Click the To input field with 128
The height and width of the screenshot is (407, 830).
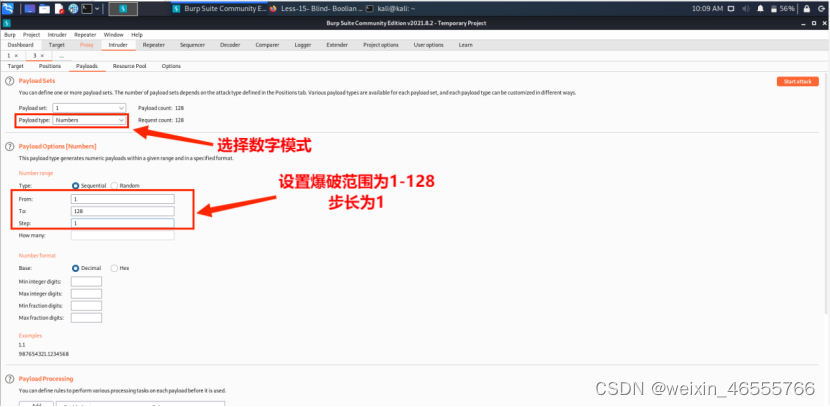(122, 211)
